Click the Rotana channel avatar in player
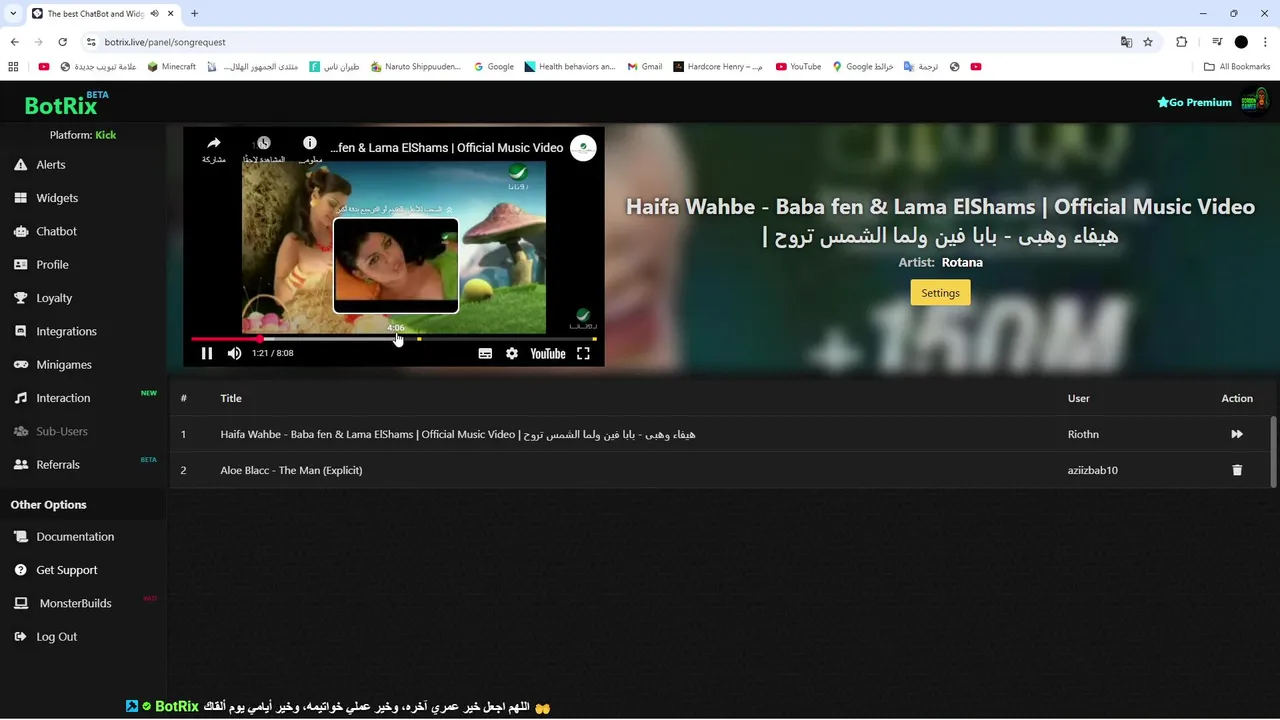 [x=583, y=148]
